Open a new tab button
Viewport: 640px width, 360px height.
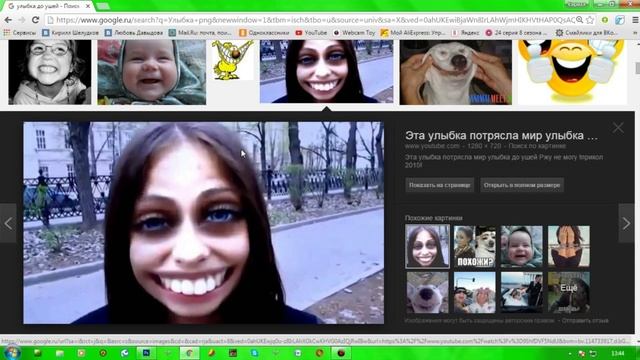tap(103, 6)
